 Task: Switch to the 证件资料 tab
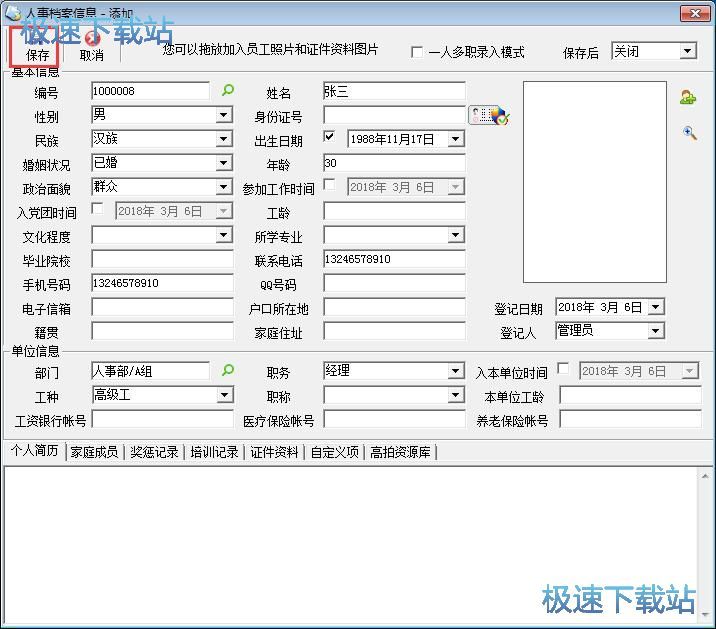tap(274, 452)
